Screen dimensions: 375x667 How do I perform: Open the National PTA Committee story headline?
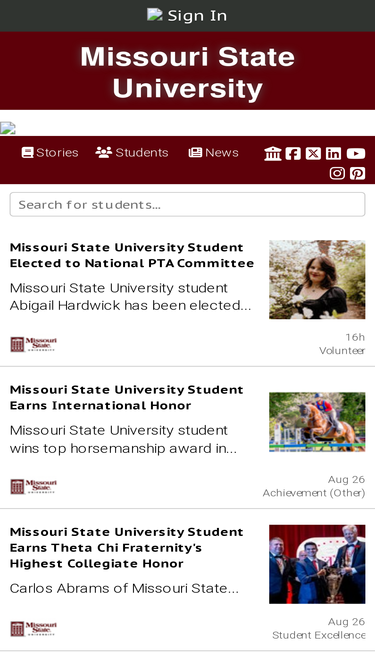click(x=132, y=255)
